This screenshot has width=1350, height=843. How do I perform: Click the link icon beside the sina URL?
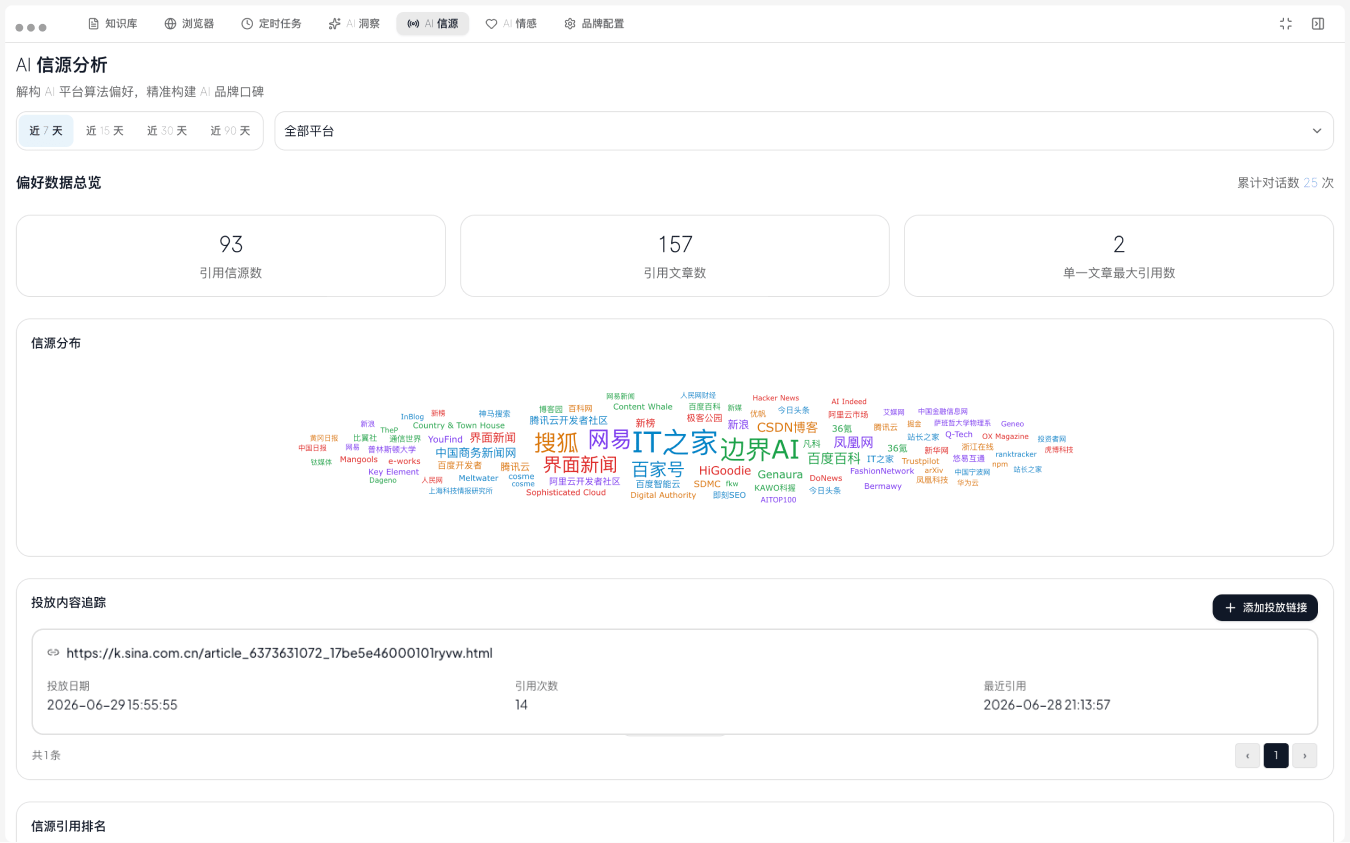point(53,653)
